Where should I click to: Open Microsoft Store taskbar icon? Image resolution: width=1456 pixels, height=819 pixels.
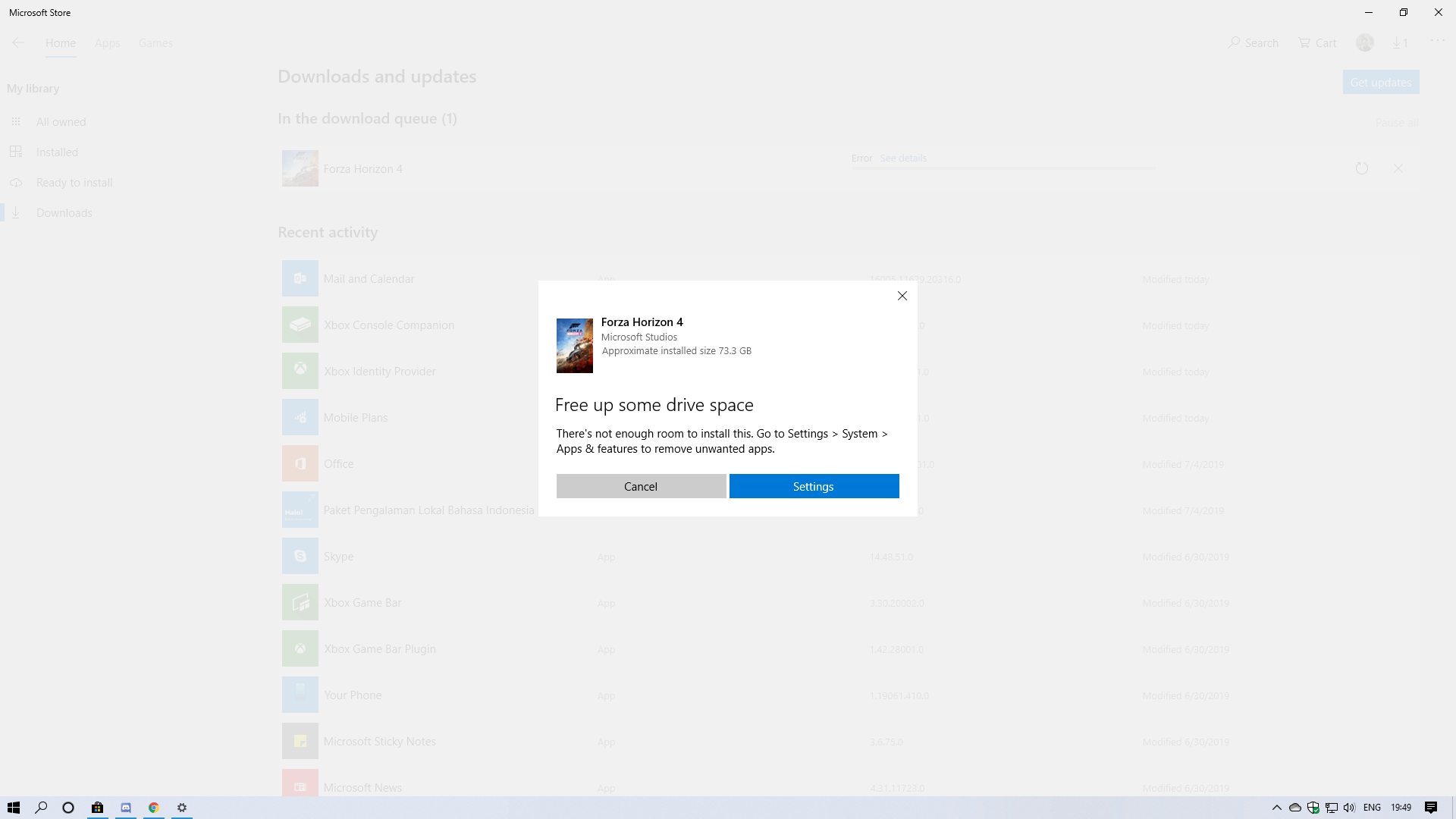click(x=97, y=808)
